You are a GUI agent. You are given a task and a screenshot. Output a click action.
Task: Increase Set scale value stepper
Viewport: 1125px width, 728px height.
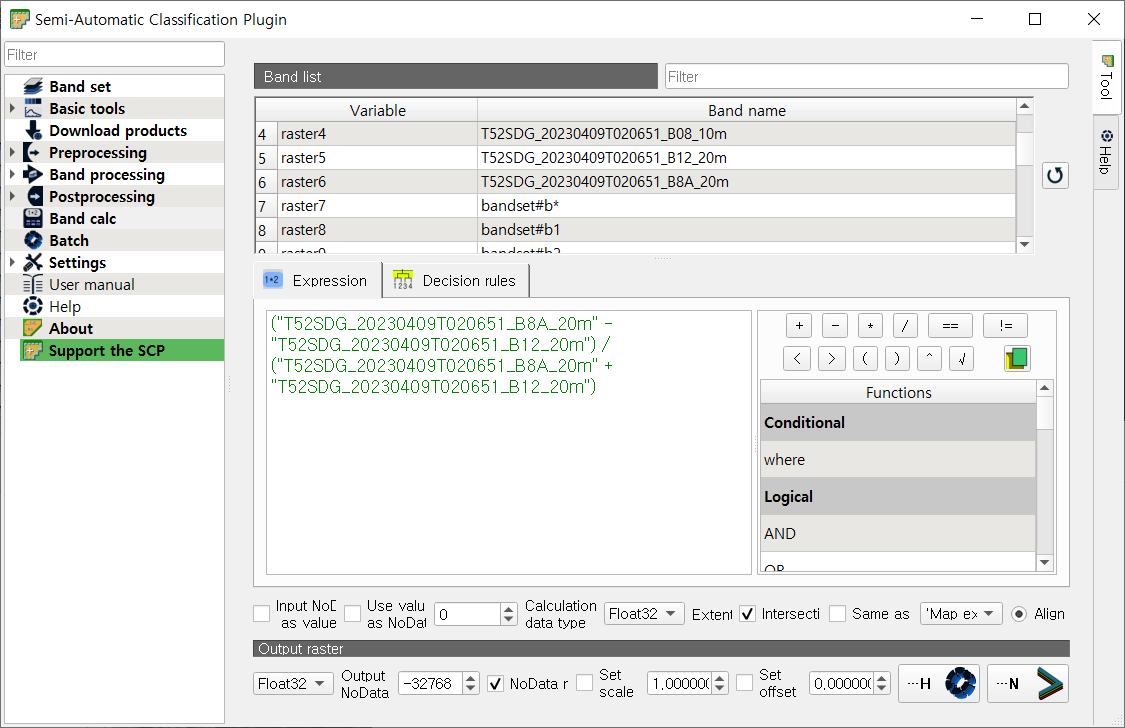click(x=720, y=678)
